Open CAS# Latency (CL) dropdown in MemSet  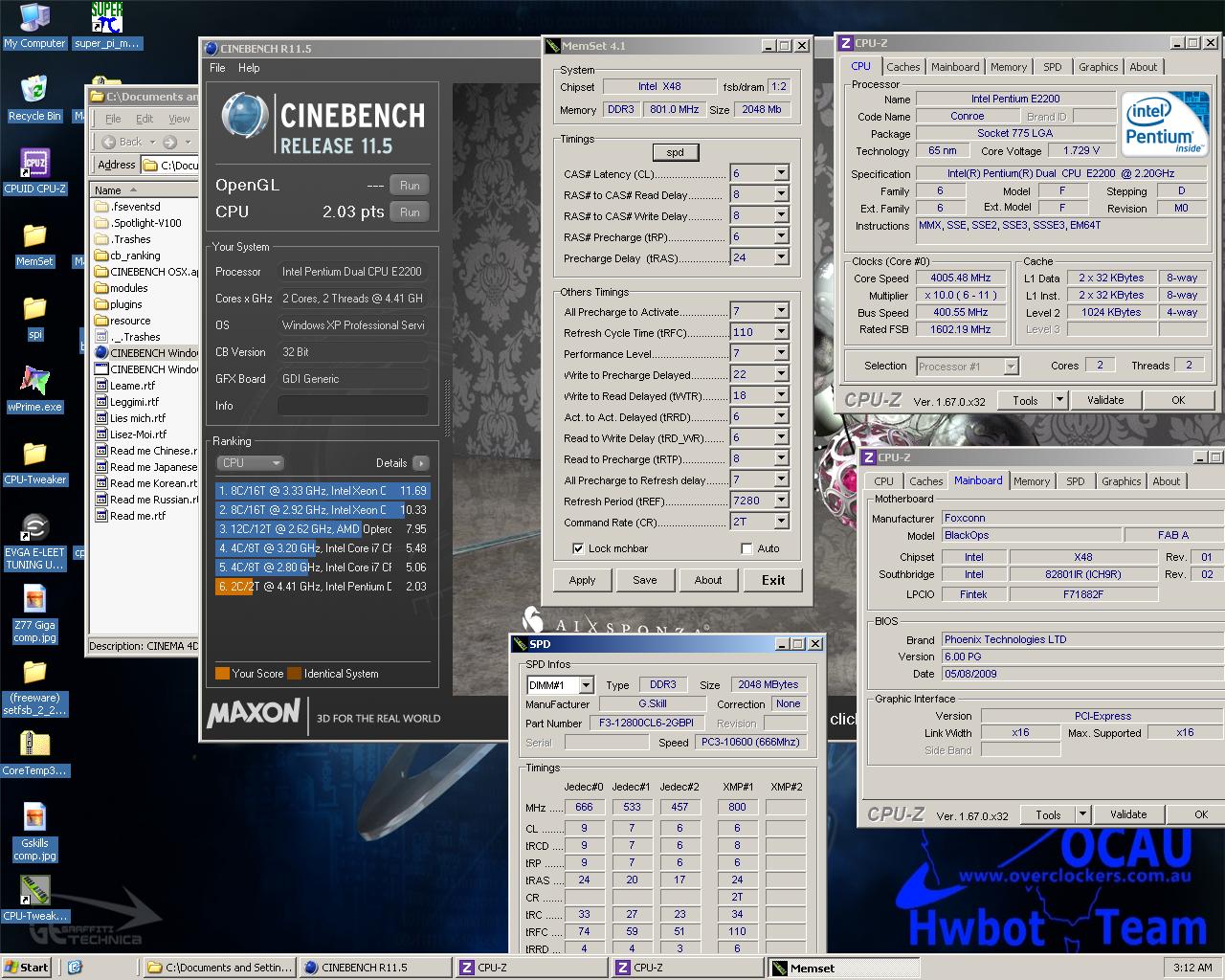point(781,173)
